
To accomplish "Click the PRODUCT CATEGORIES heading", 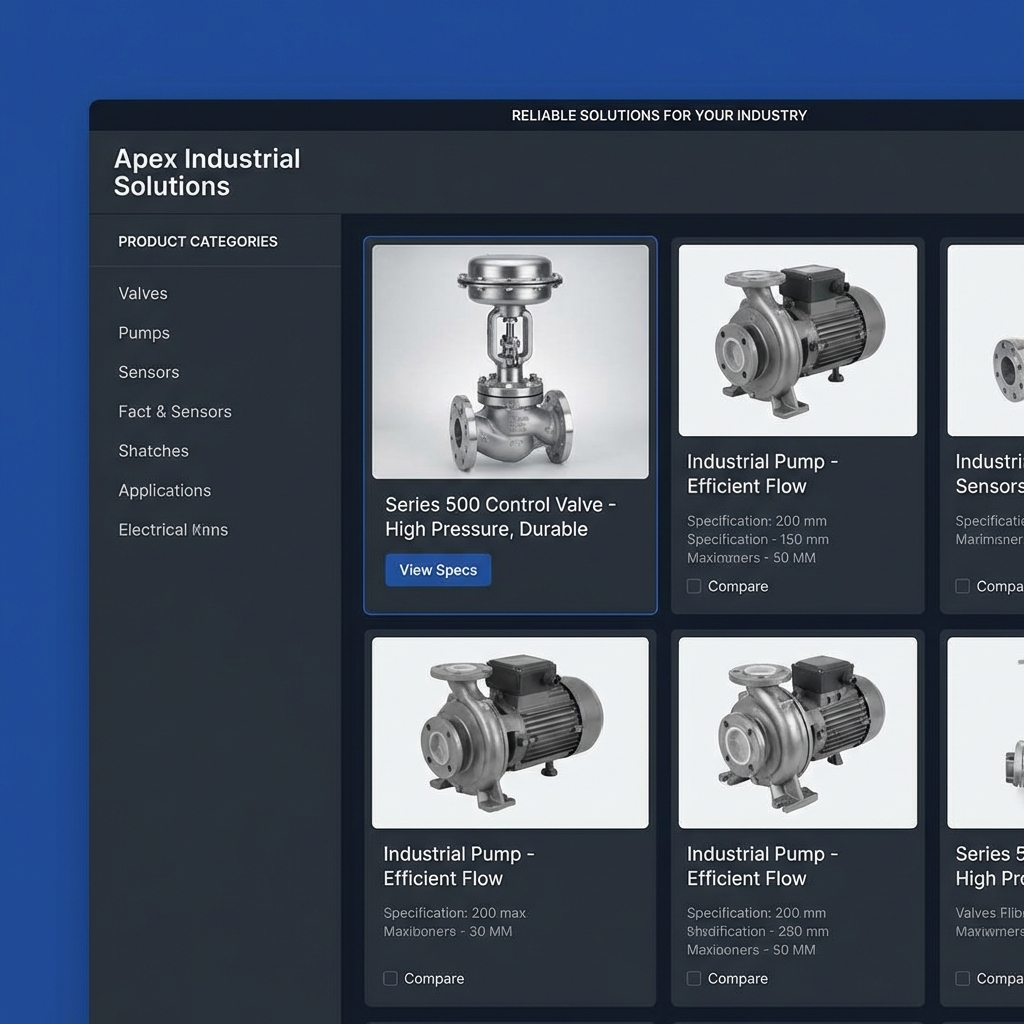I will point(198,242).
